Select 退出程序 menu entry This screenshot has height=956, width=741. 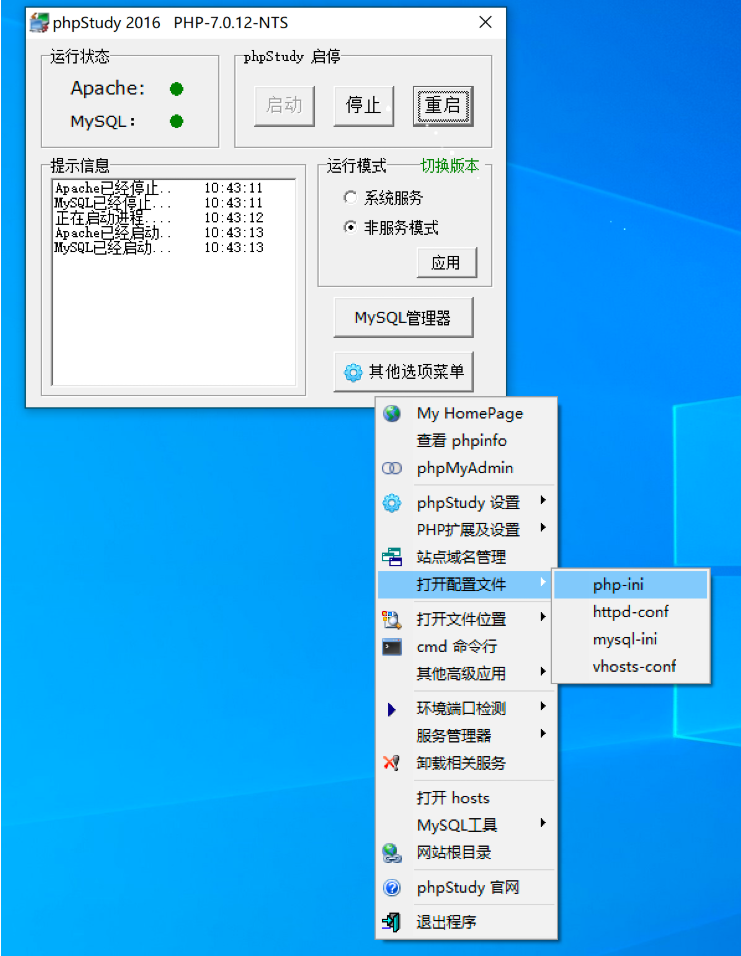(467, 922)
